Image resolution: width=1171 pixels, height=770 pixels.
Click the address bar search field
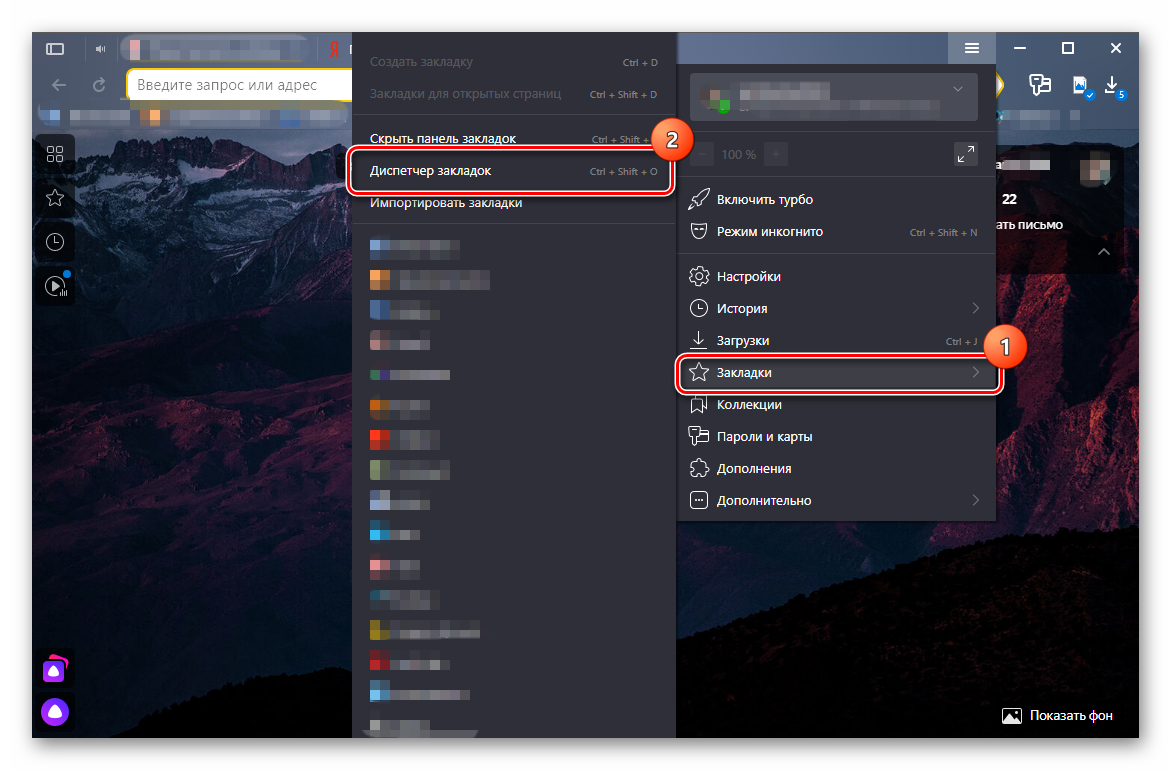tap(240, 85)
